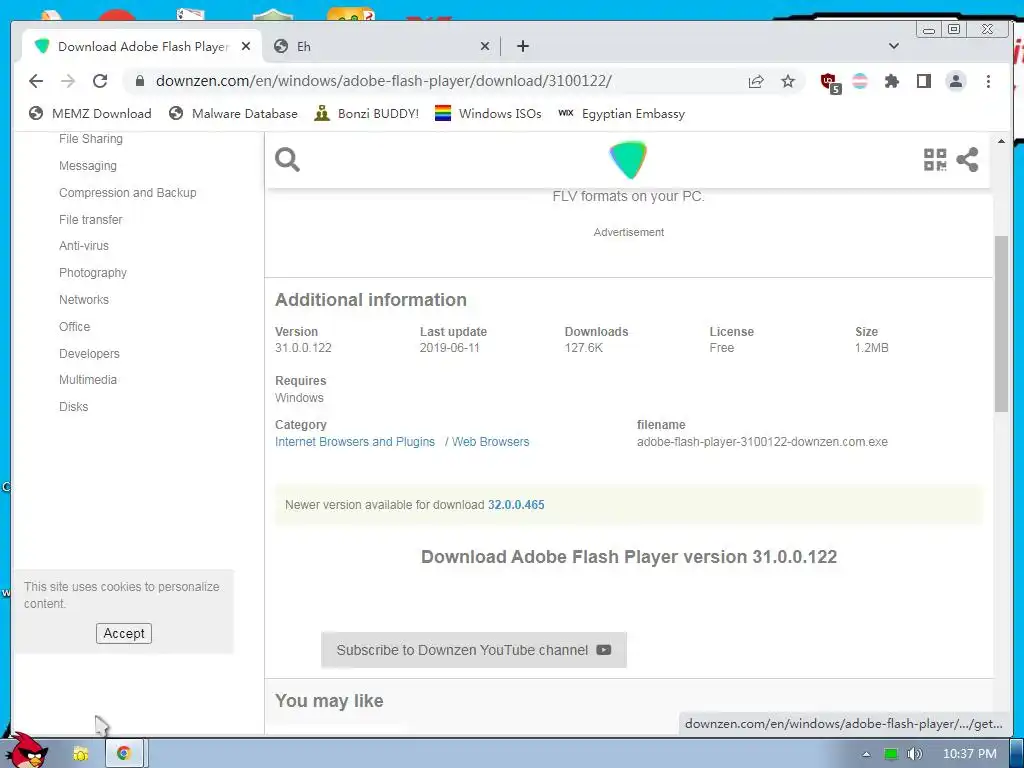Open the Anti-virus category

tap(84, 246)
